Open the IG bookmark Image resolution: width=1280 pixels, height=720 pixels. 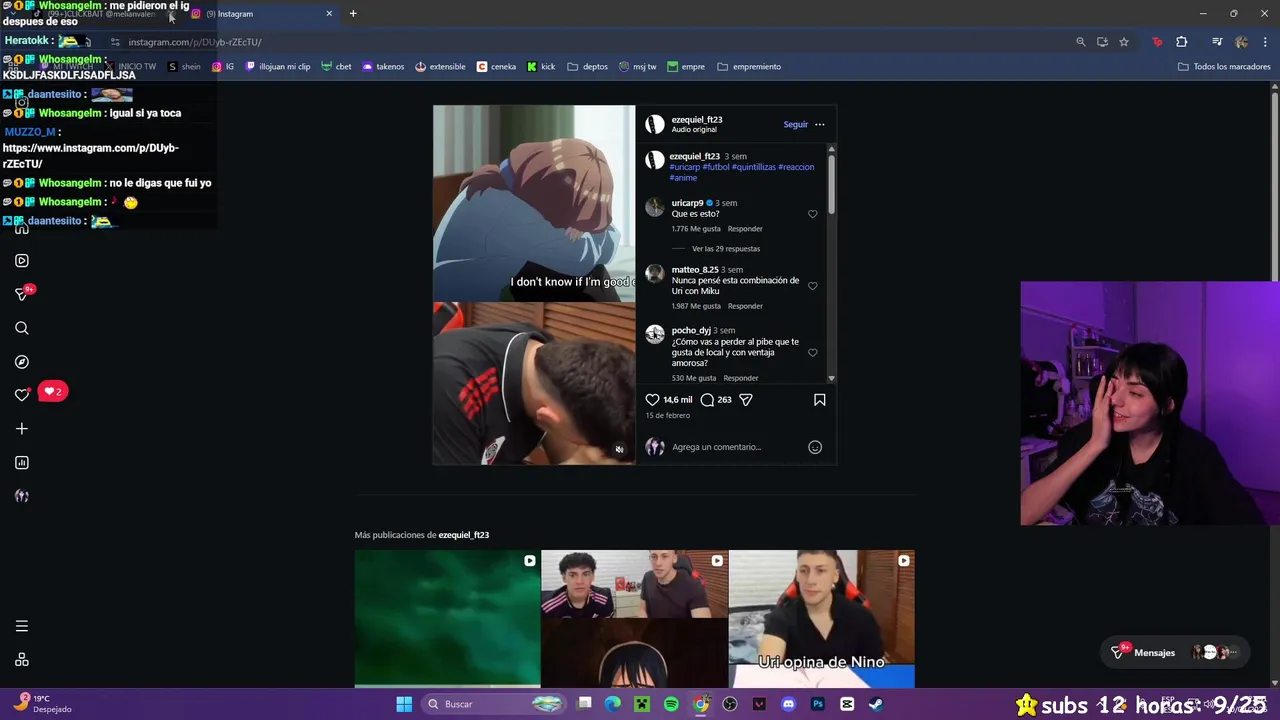click(x=223, y=67)
